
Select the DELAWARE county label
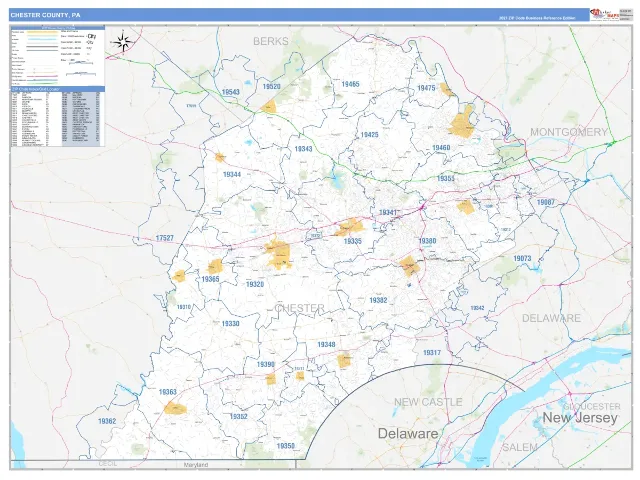click(551, 318)
